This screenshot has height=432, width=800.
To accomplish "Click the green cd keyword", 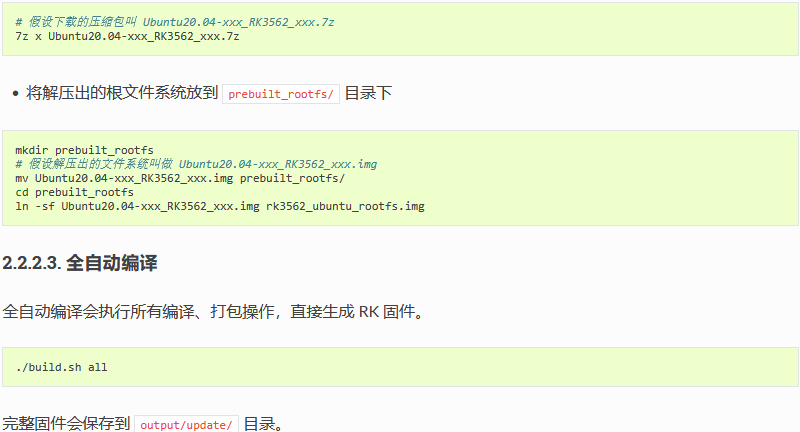I will pos(22,192).
